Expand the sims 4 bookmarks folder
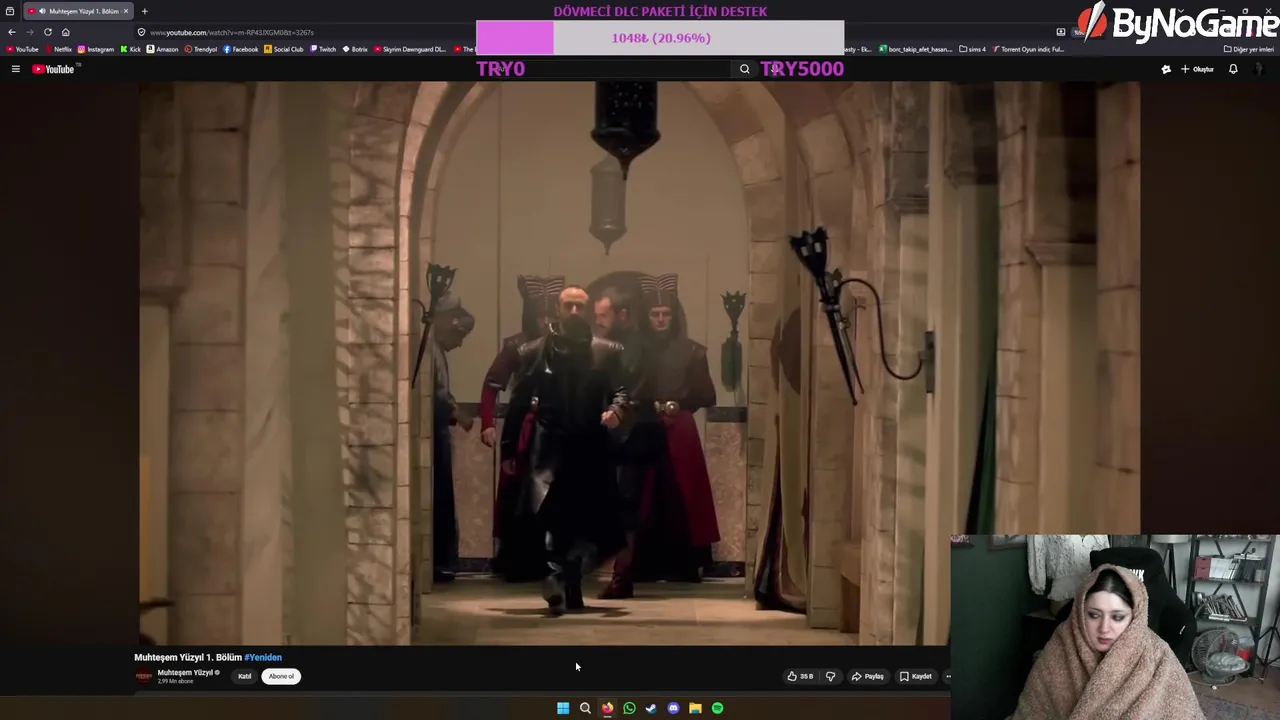 [972, 49]
